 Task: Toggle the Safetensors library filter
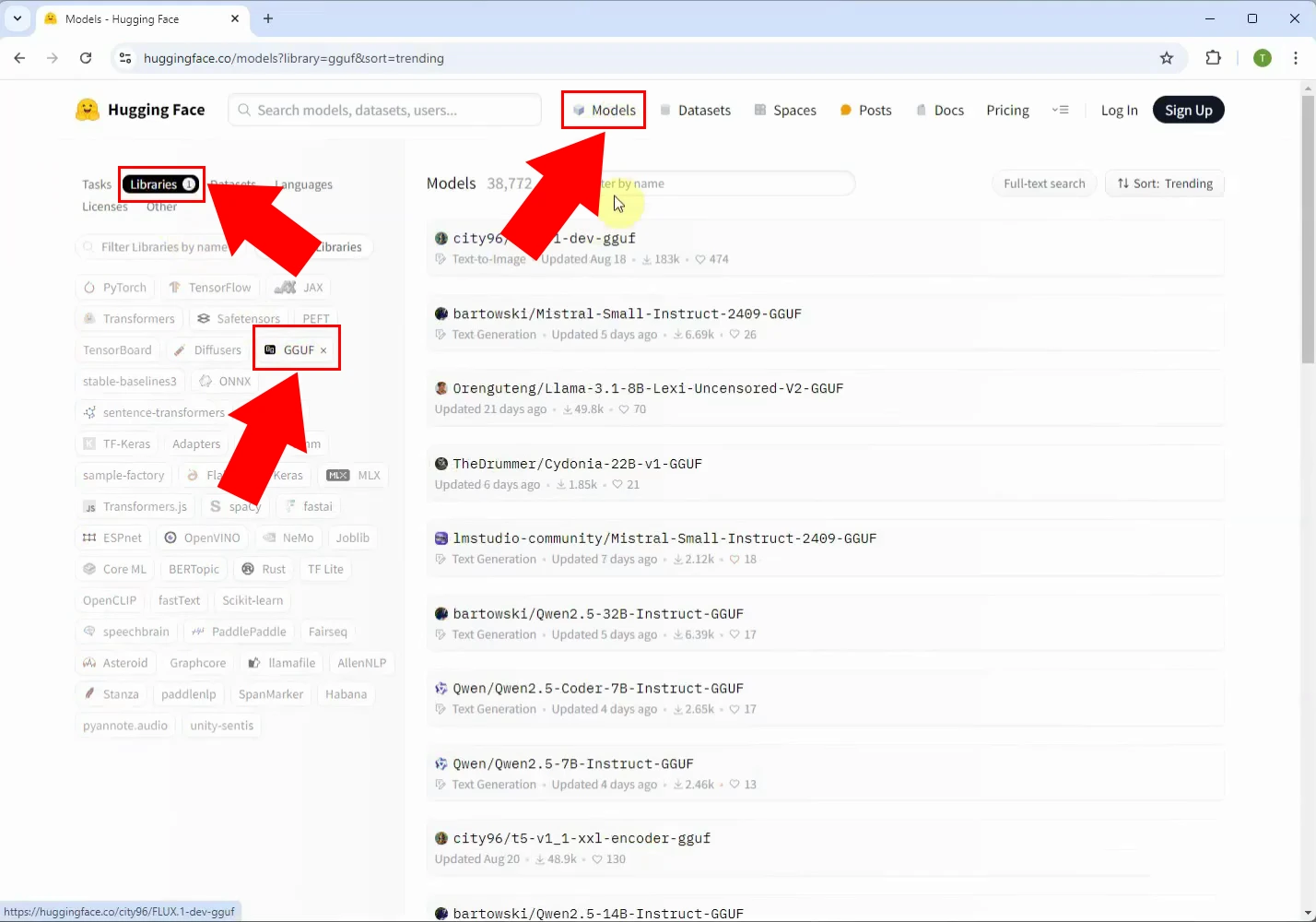[x=239, y=319]
